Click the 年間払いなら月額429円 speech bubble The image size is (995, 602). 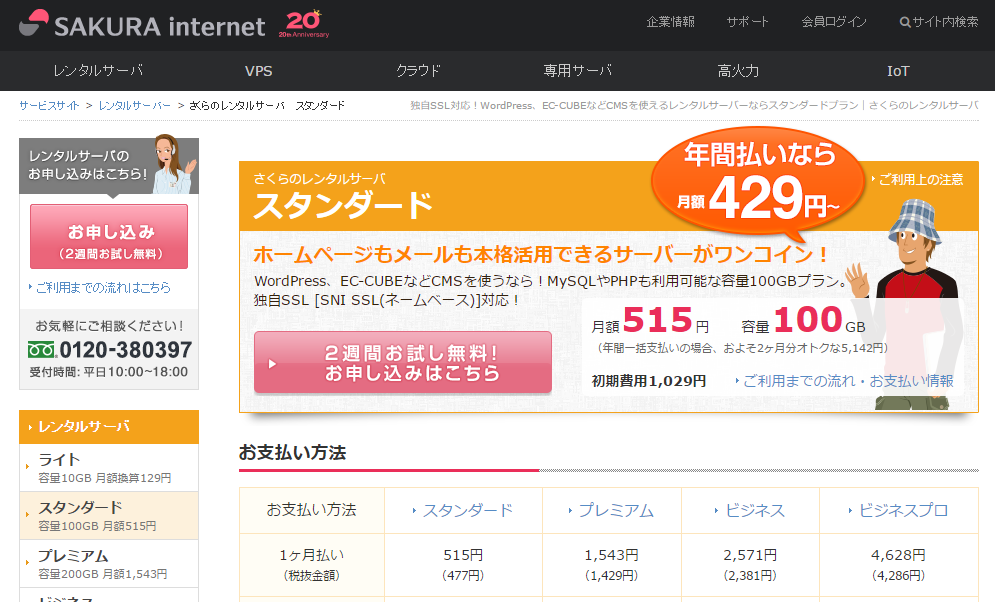tap(758, 184)
